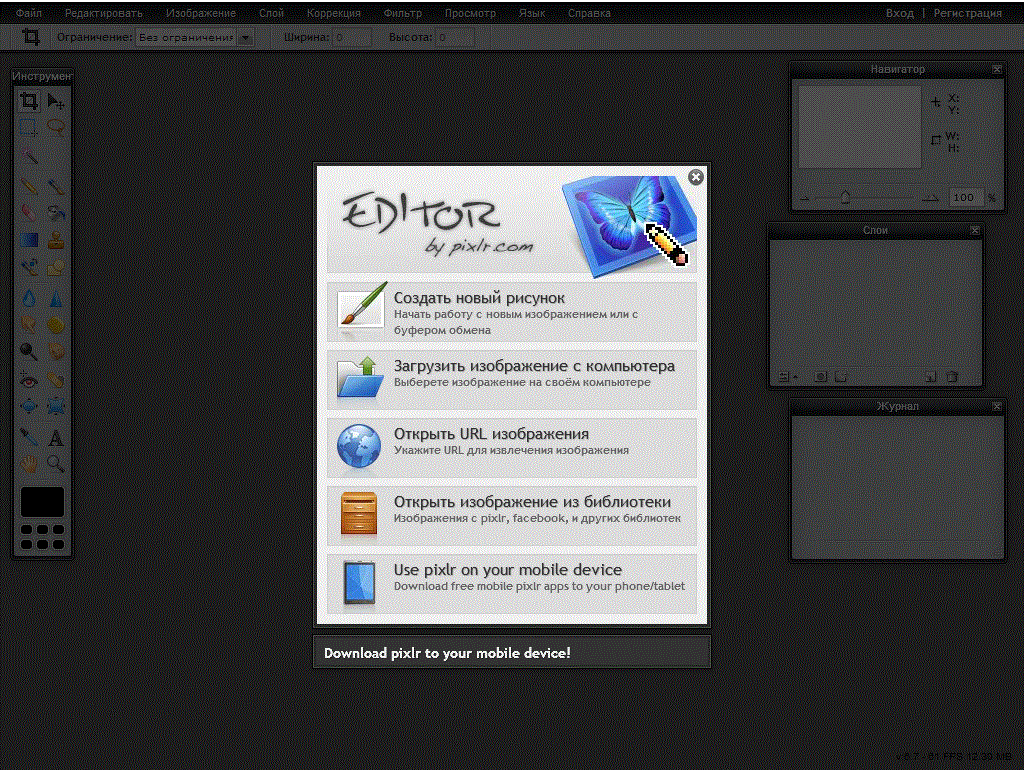Choose Создать новый рисунок option
This screenshot has width=1025, height=771.
(x=512, y=312)
